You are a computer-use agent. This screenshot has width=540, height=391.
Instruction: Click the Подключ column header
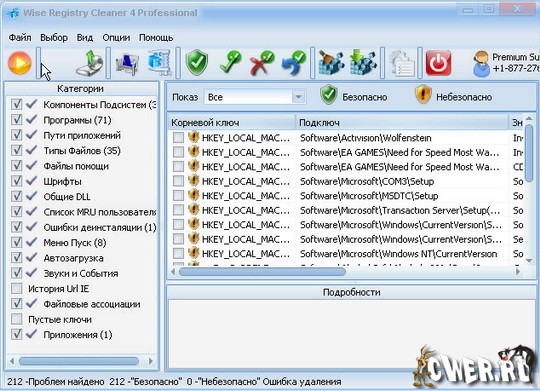tap(402, 123)
